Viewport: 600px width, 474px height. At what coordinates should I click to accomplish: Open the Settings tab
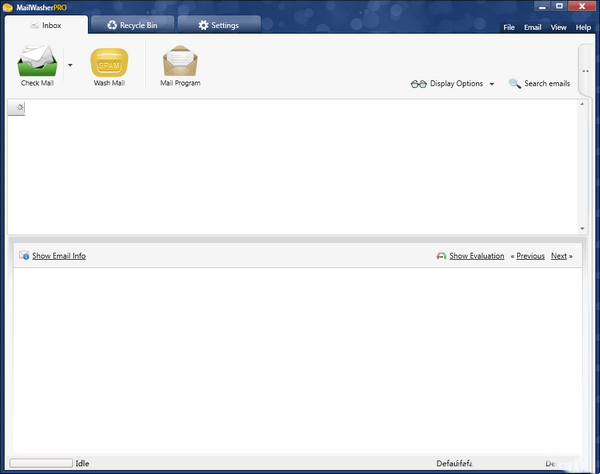coord(218,24)
